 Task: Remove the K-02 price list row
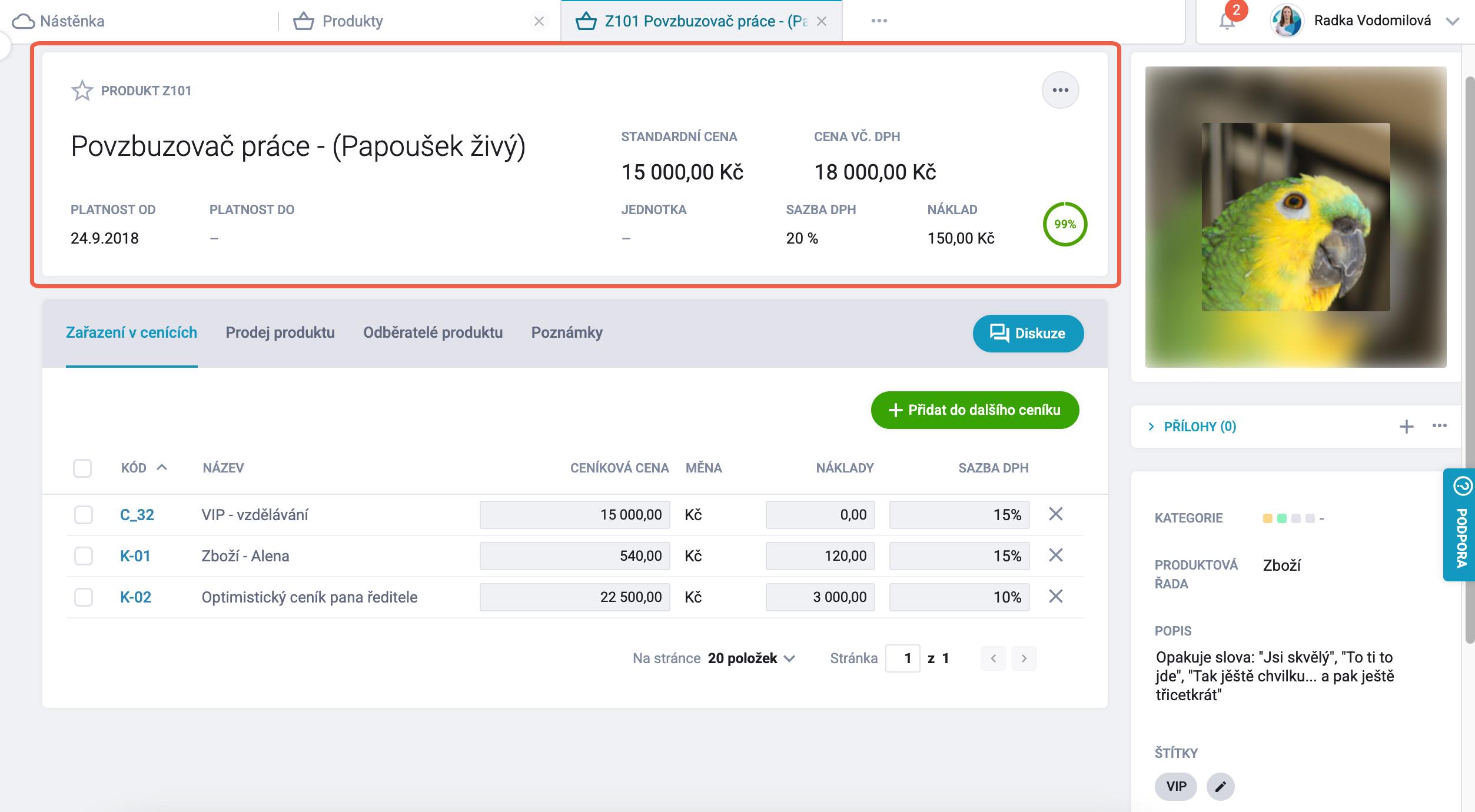pyautogui.click(x=1056, y=597)
